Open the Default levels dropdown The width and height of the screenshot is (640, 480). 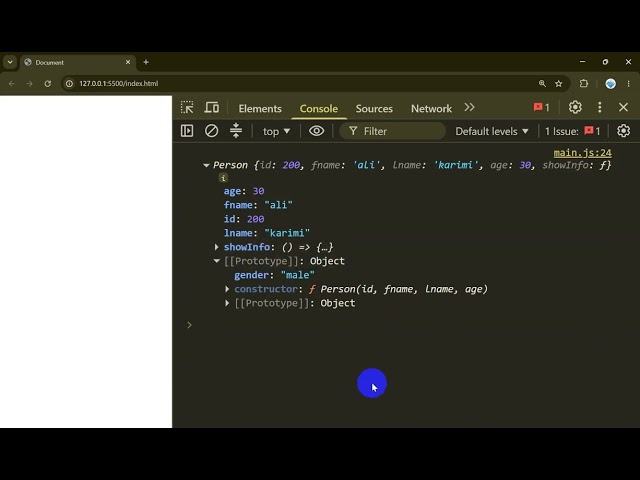point(492,131)
